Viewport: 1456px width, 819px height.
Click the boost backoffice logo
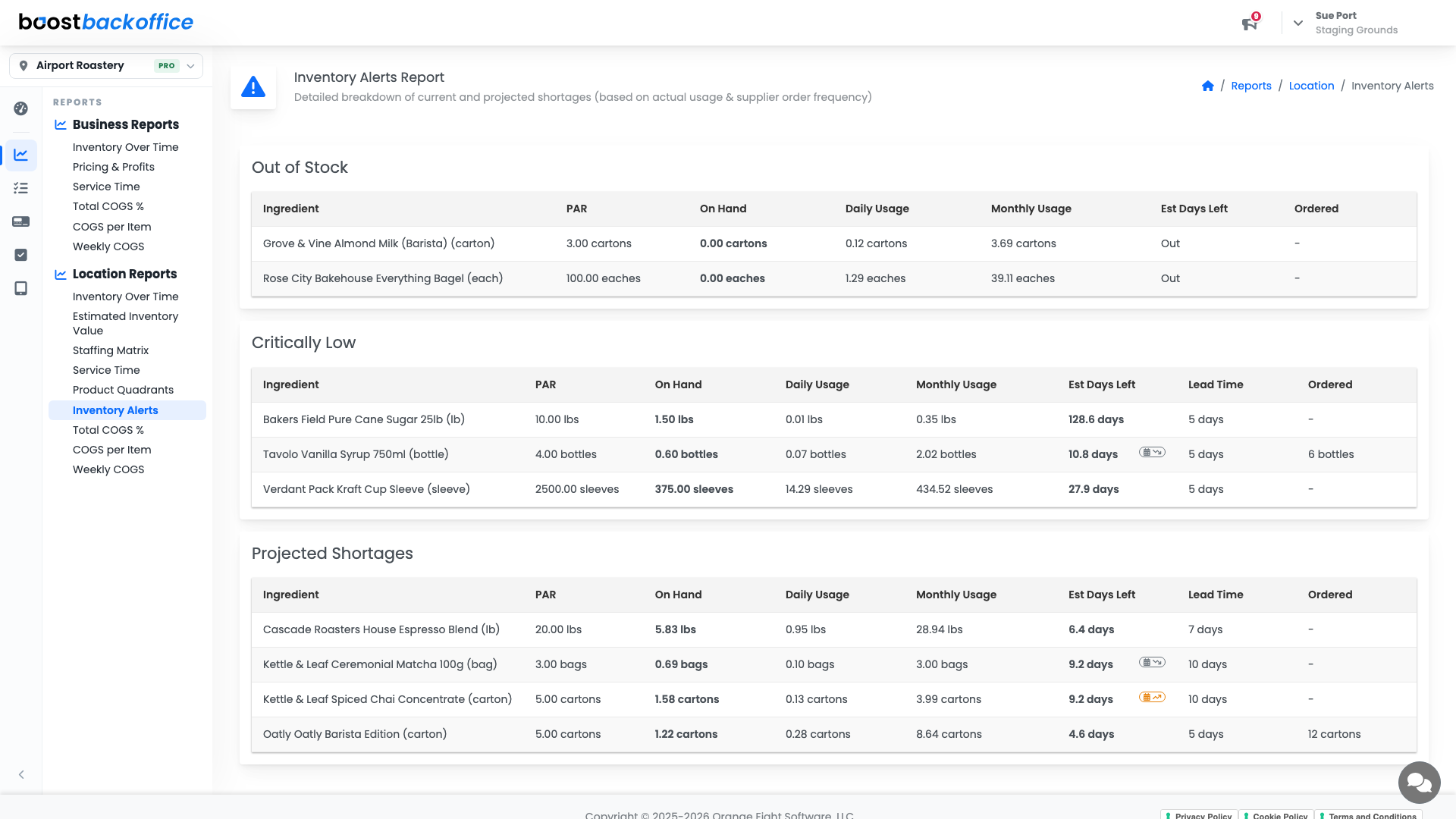[106, 22]
